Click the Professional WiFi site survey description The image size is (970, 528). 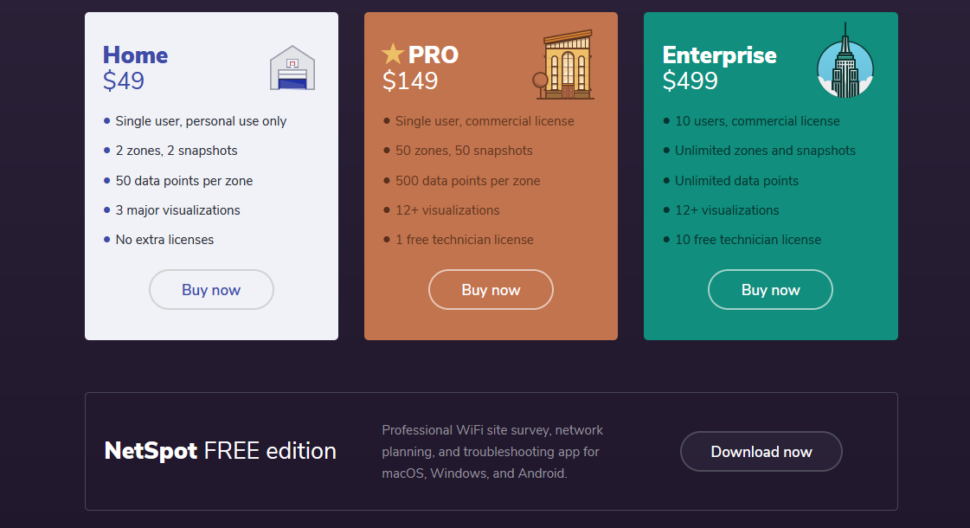[x=492, y=451]
